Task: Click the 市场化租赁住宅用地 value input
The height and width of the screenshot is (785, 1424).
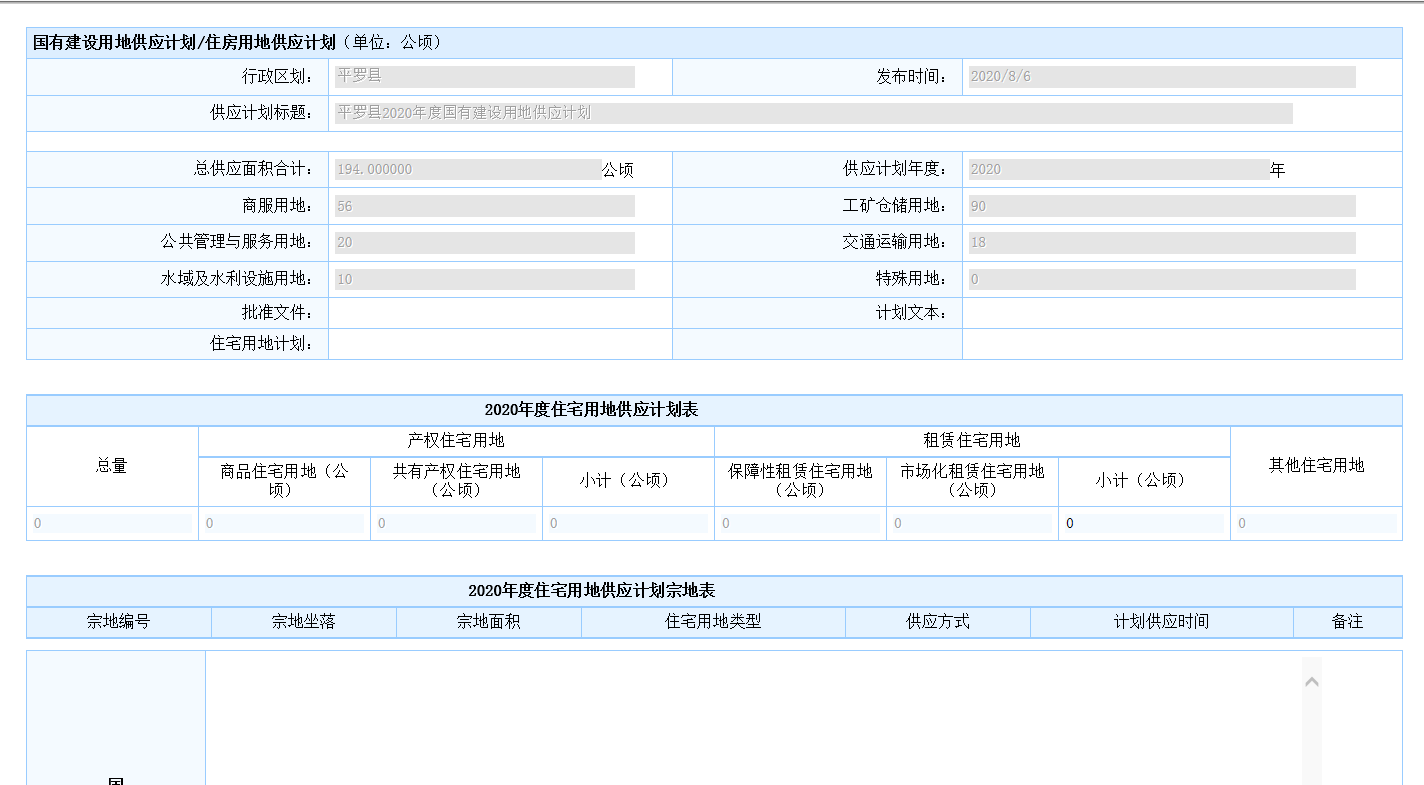Action: [x=972, y=524]
